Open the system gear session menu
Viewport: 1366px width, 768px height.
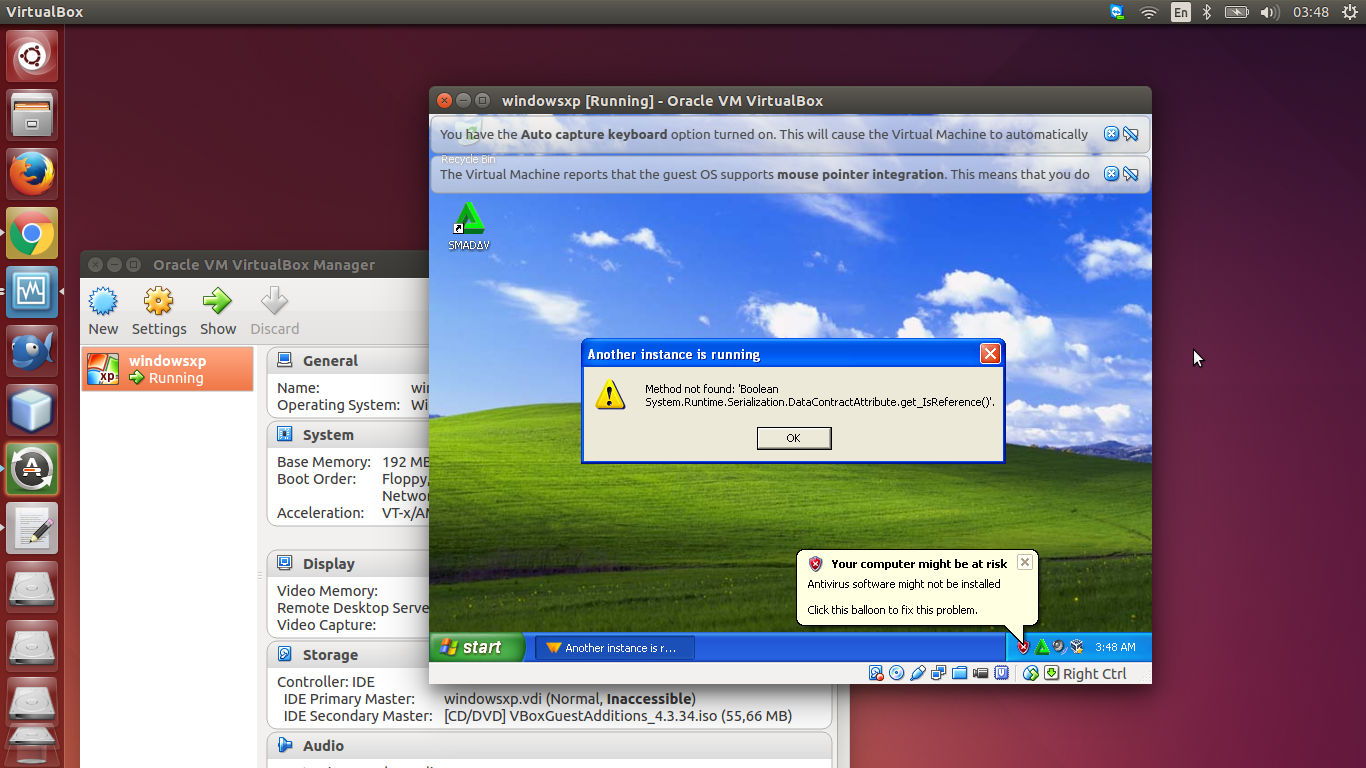click(x=1350, y=12)
